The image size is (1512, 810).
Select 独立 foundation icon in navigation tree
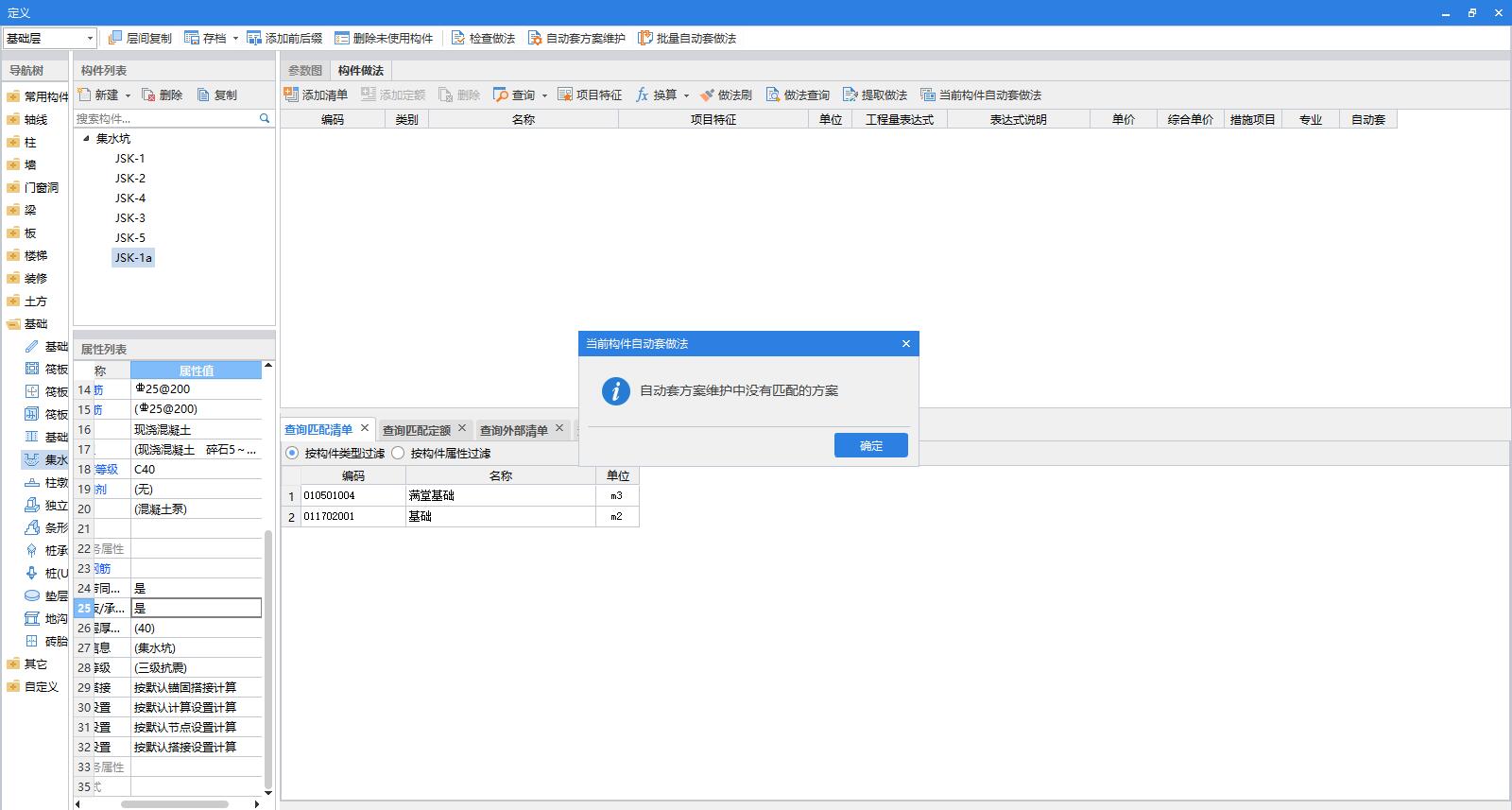(x=32, y=505)
